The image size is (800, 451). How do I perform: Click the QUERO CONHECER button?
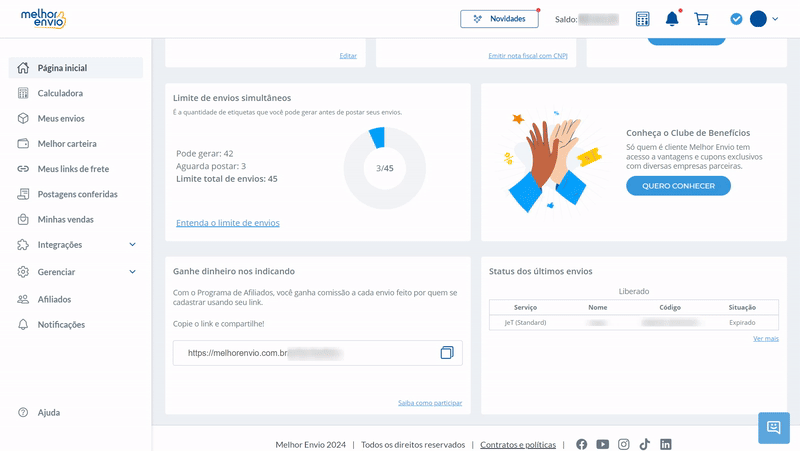678,186
